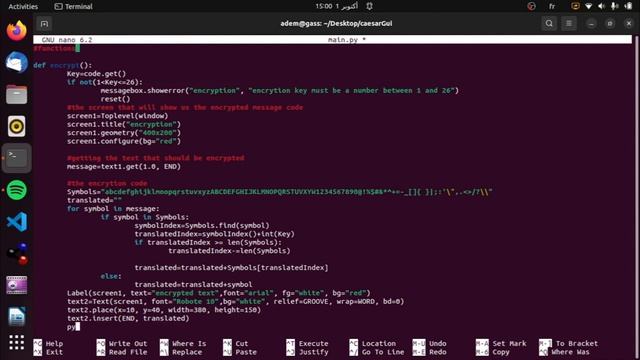Select the Terminal icon in the dock

pos(17,158)
